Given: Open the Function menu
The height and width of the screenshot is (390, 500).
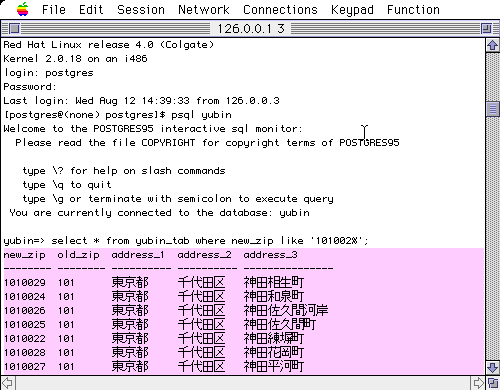Looking at the screenshot, I should pos(413,10).
